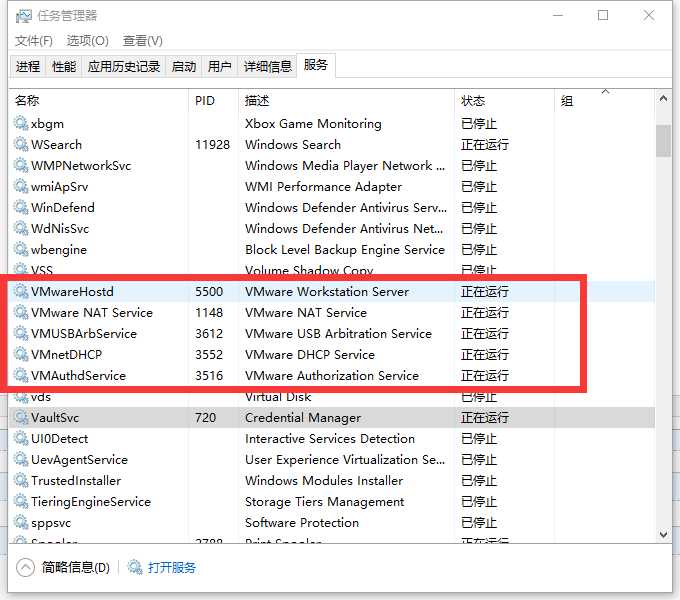This screenshot has width=680, height=600.
Task: Switch to the 性能 tab
Action: point(64,66)
